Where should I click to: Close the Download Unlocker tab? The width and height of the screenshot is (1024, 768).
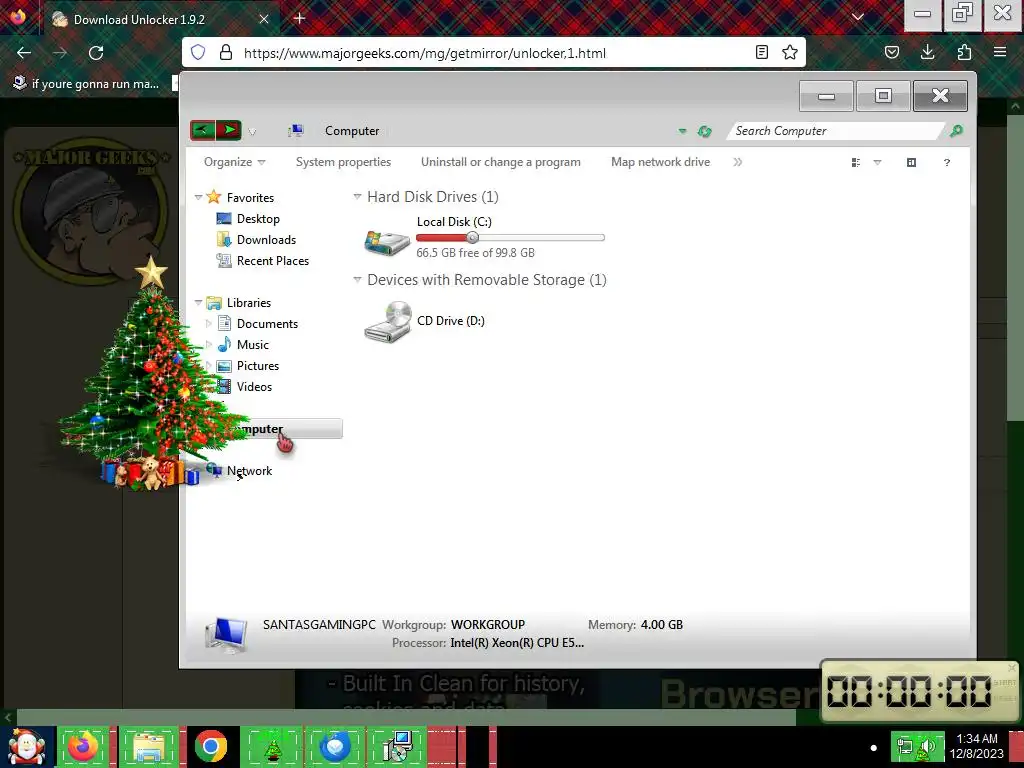click(264, 19)
